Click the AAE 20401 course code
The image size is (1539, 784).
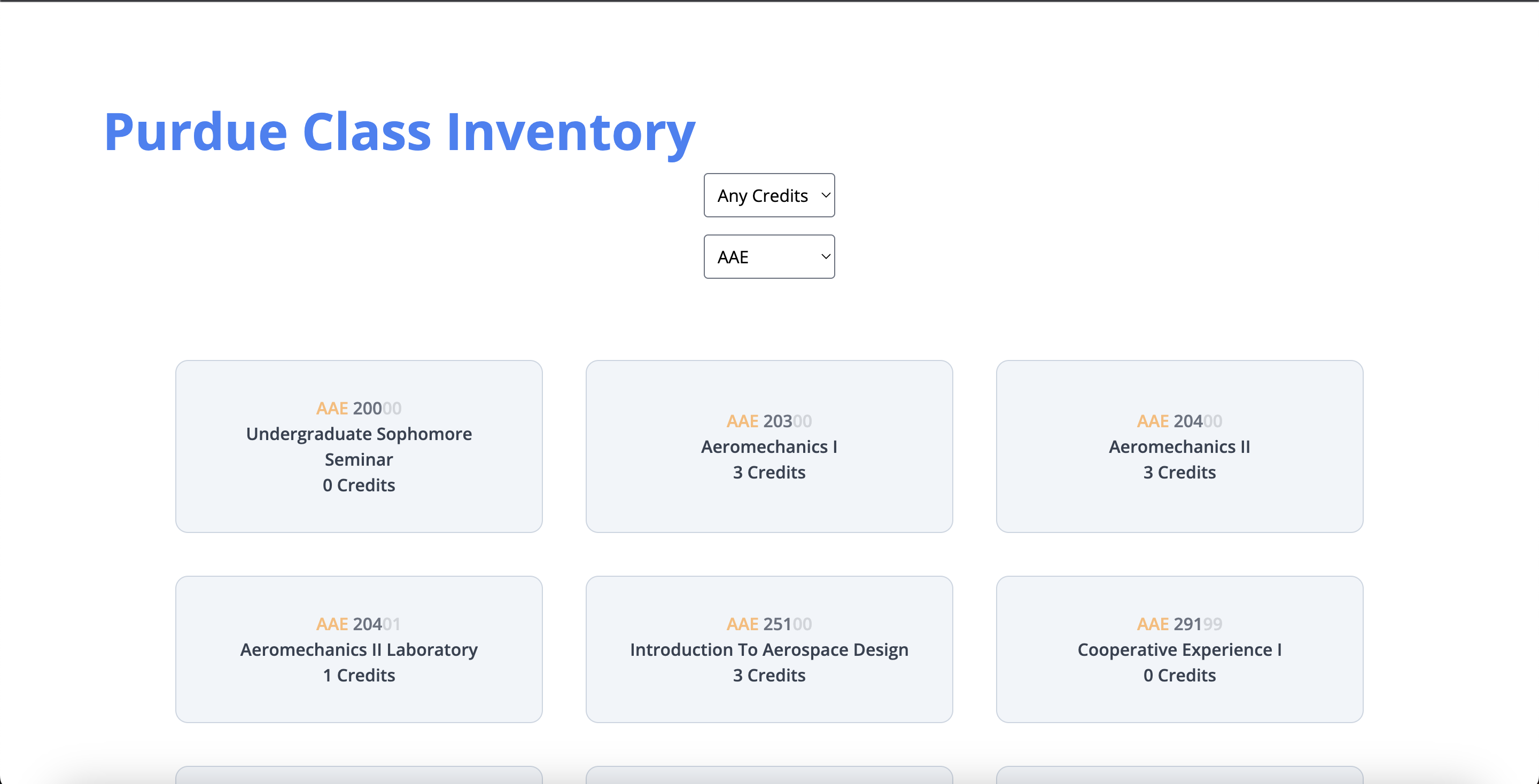[x=359, y=624]
